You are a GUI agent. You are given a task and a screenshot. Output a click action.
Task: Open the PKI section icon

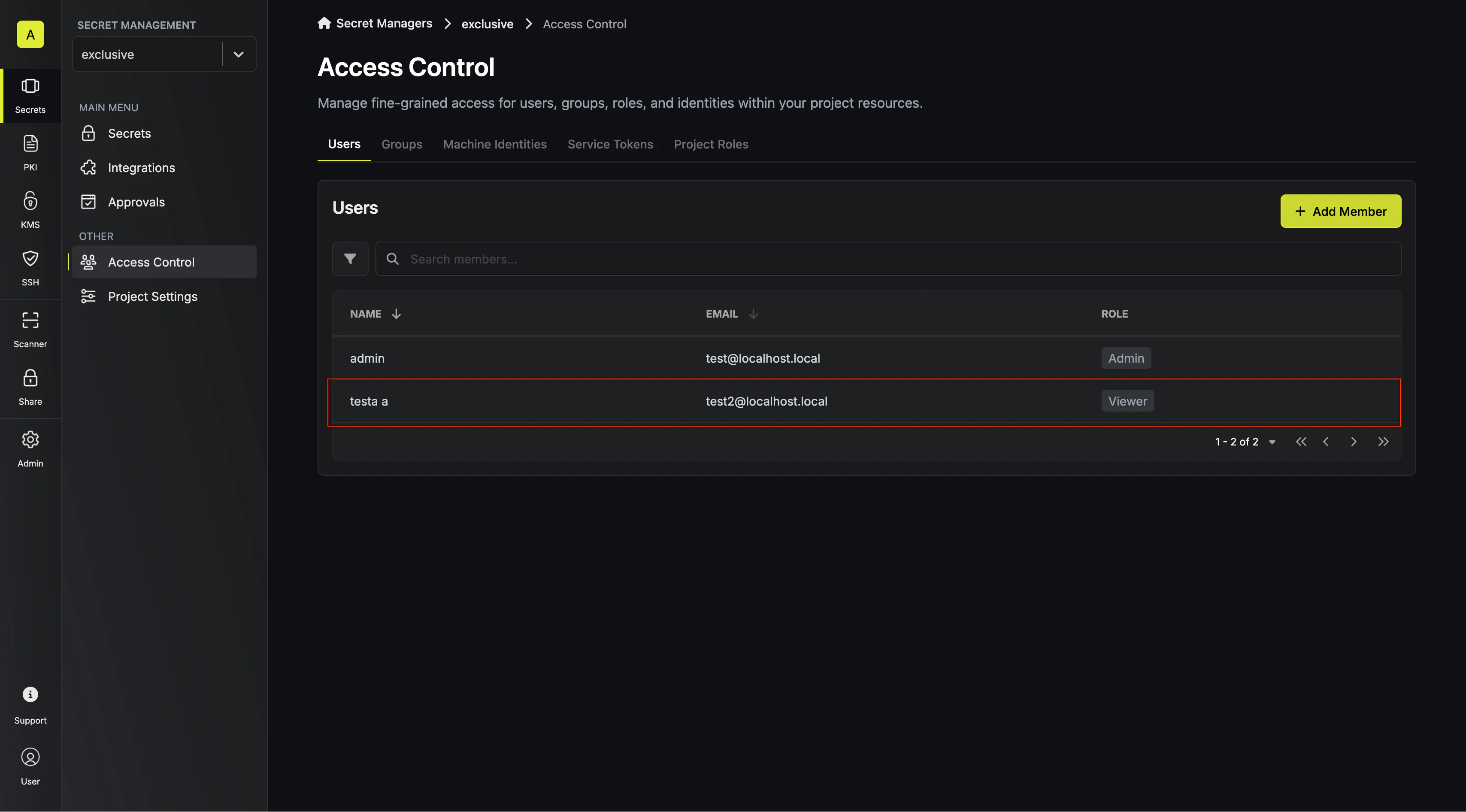click(30, 152)
